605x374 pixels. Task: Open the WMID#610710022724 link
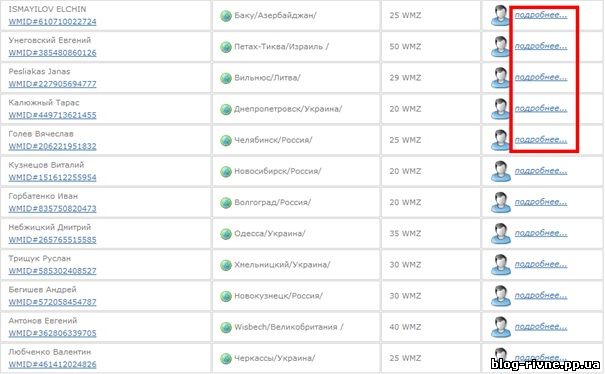[52, 22]
